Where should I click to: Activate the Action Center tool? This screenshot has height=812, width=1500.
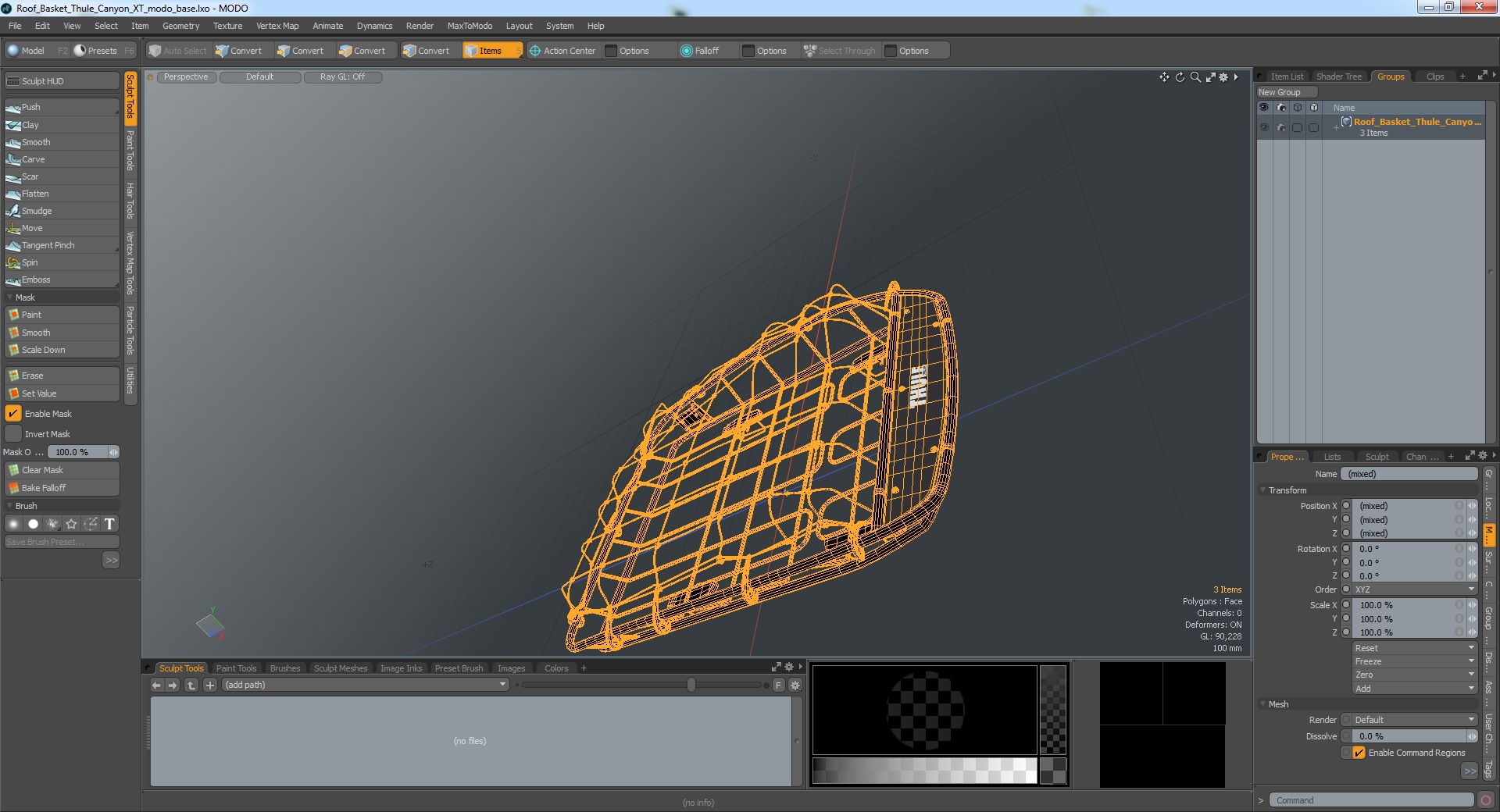(x=562, y=51)
